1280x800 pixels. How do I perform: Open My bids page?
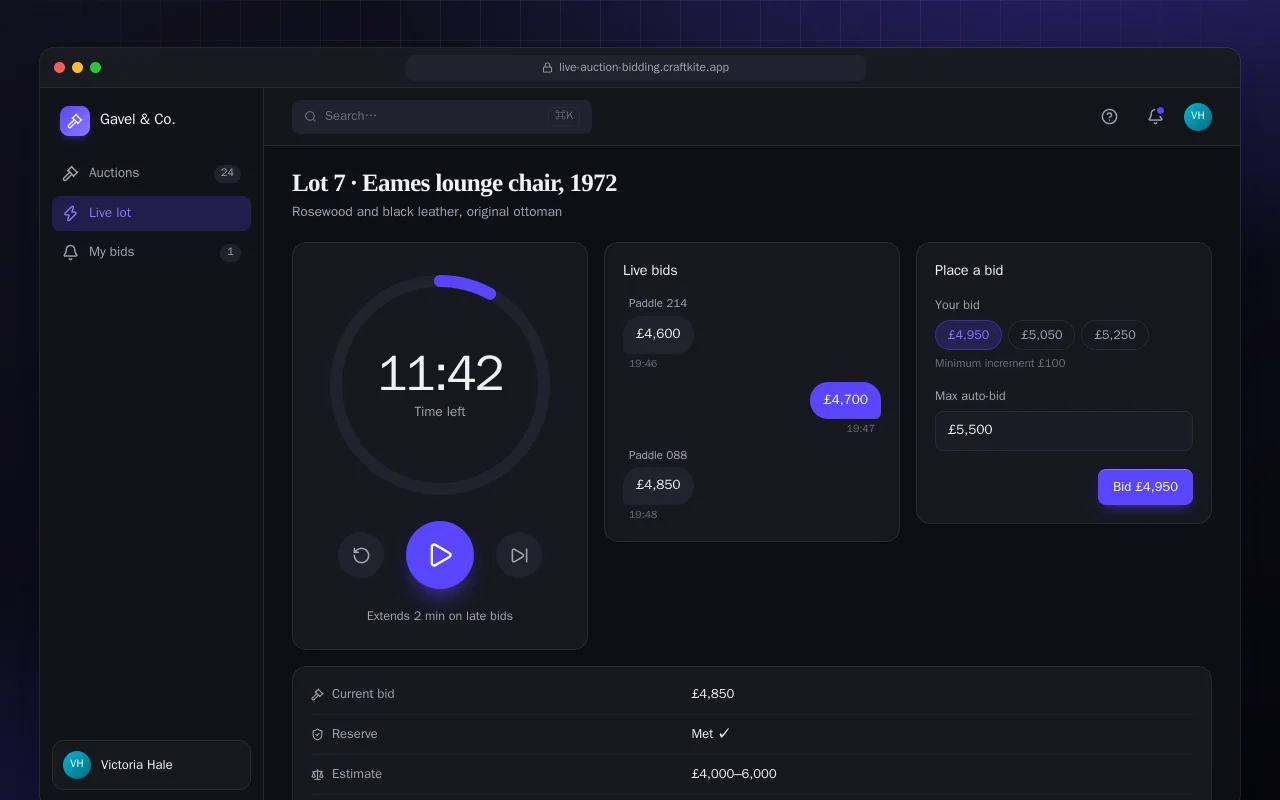coord(151,252)
